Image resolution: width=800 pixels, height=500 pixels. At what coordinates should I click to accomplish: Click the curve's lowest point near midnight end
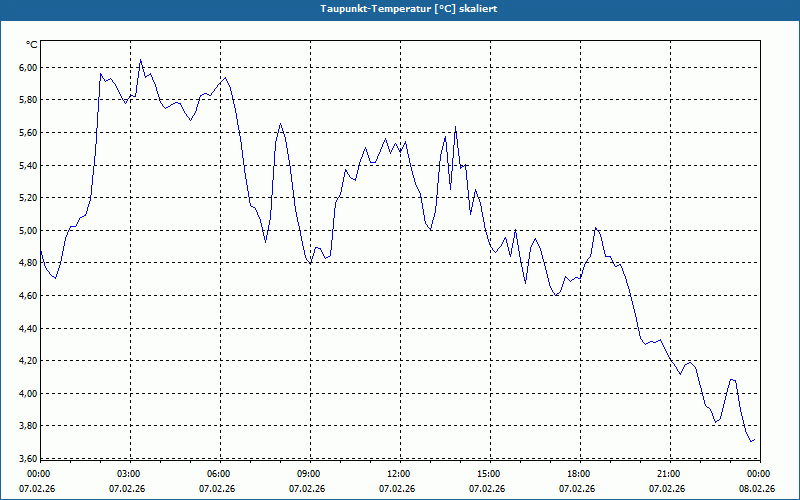pyautogui.click(x=751, y=441)
